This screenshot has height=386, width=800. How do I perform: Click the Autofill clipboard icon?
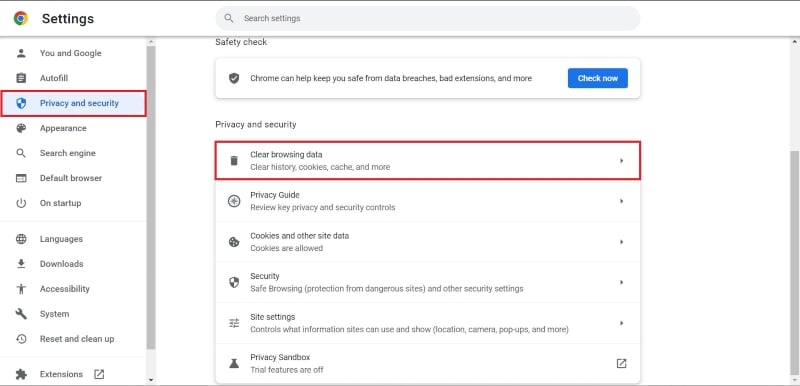tap(21, 78)
